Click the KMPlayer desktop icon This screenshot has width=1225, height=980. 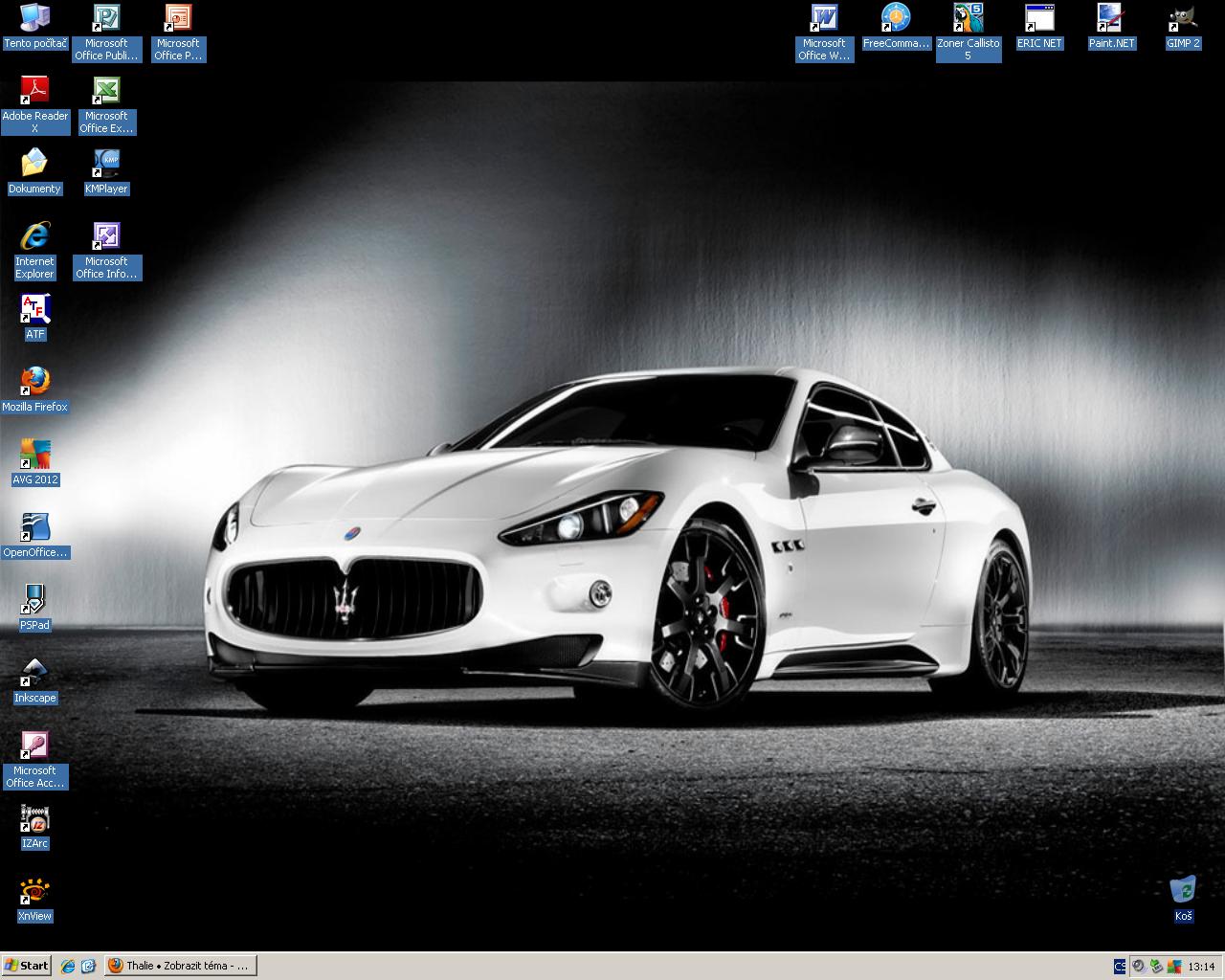[x=106, y=164]
